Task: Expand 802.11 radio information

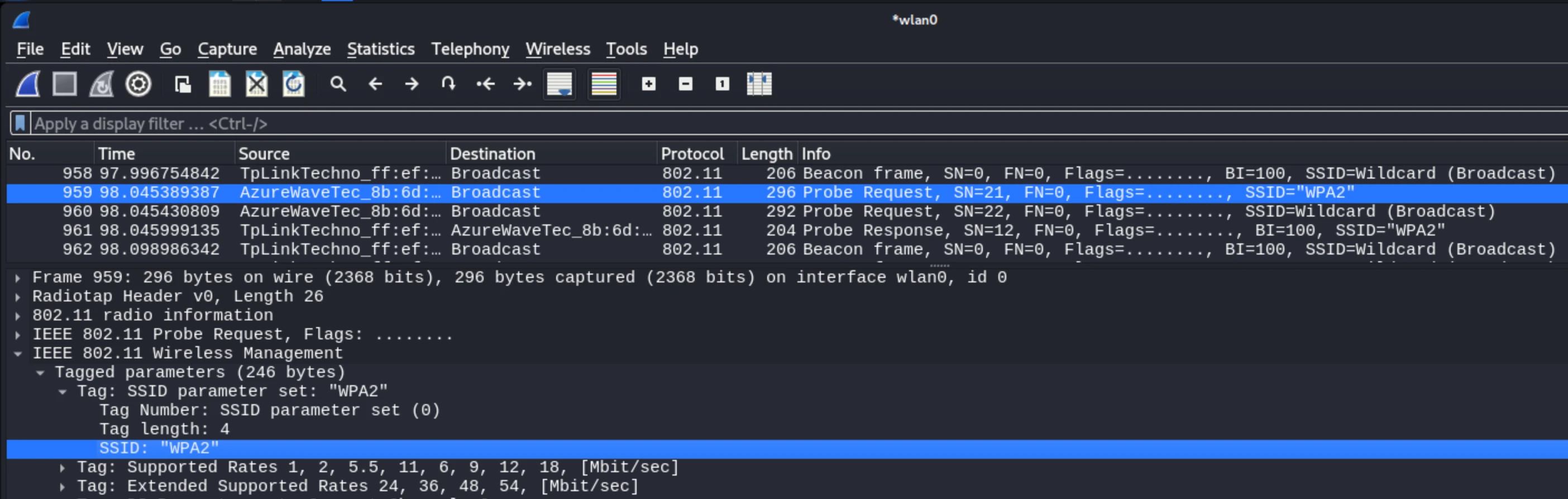Action: coord(18,316)
